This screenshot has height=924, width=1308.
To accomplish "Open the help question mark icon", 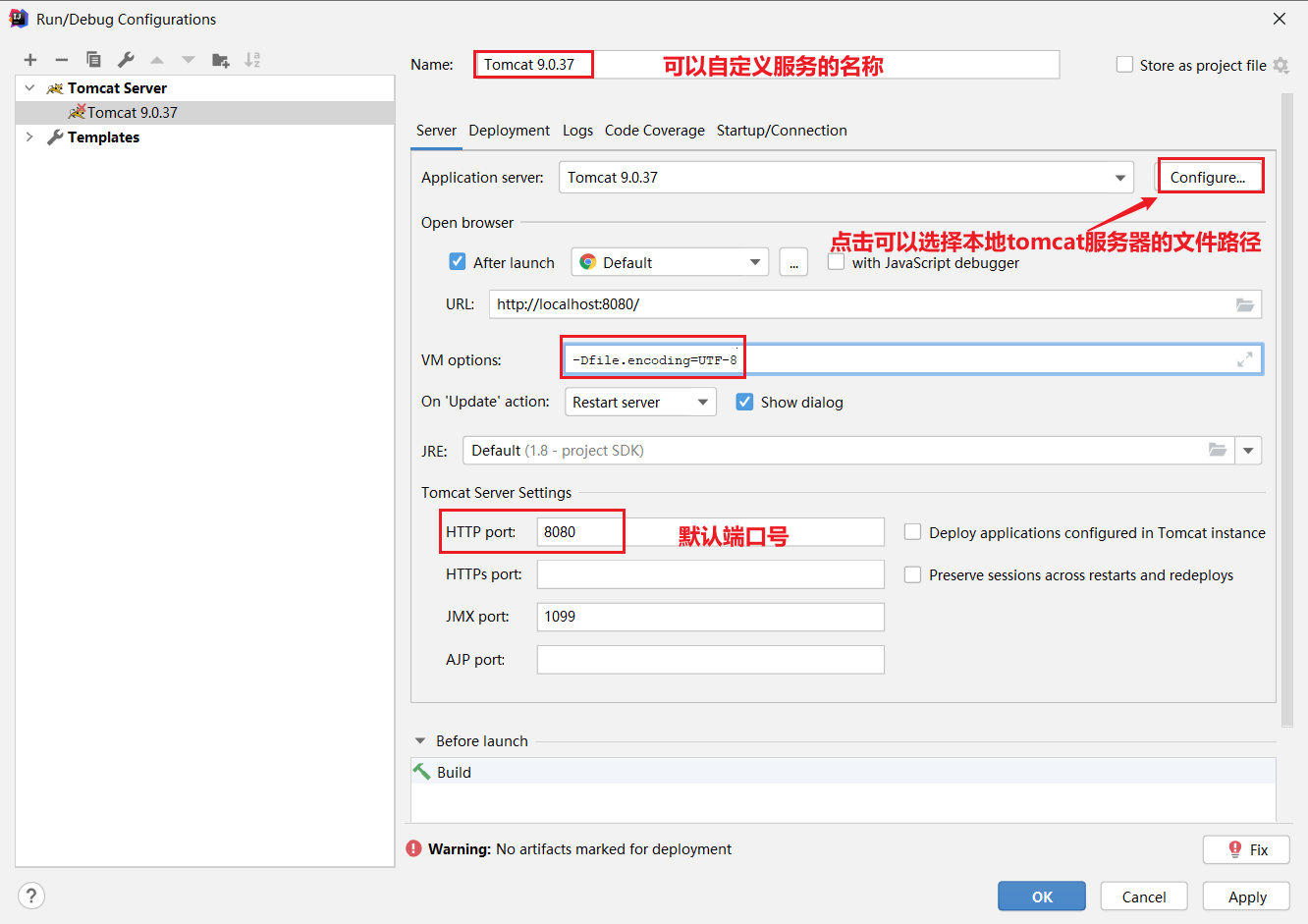I will pos(31,896).
